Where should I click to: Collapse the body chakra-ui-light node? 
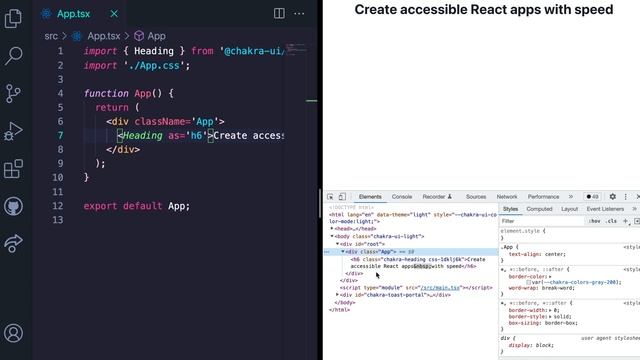(x=332, y=236)
